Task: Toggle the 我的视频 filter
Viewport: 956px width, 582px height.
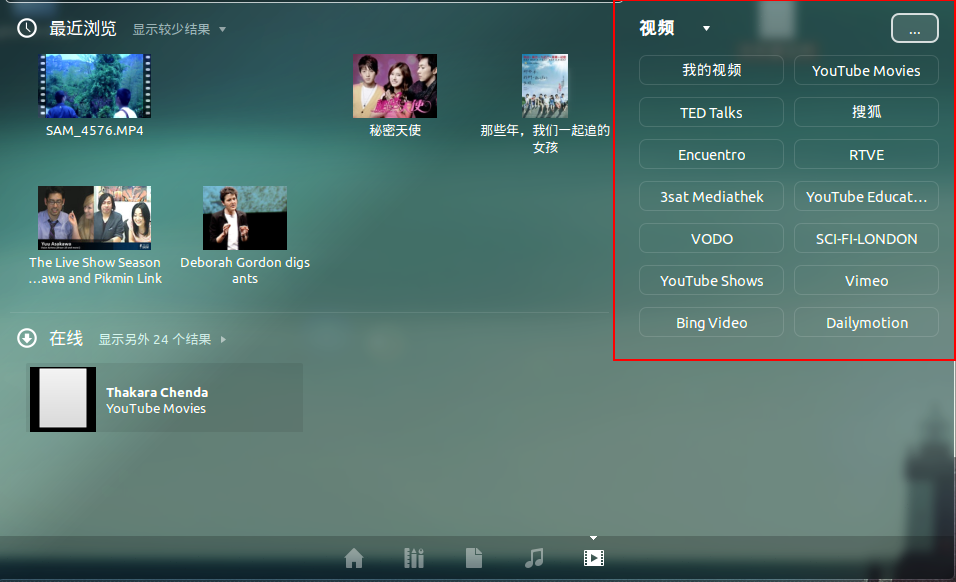Action: tap(712, 70)
